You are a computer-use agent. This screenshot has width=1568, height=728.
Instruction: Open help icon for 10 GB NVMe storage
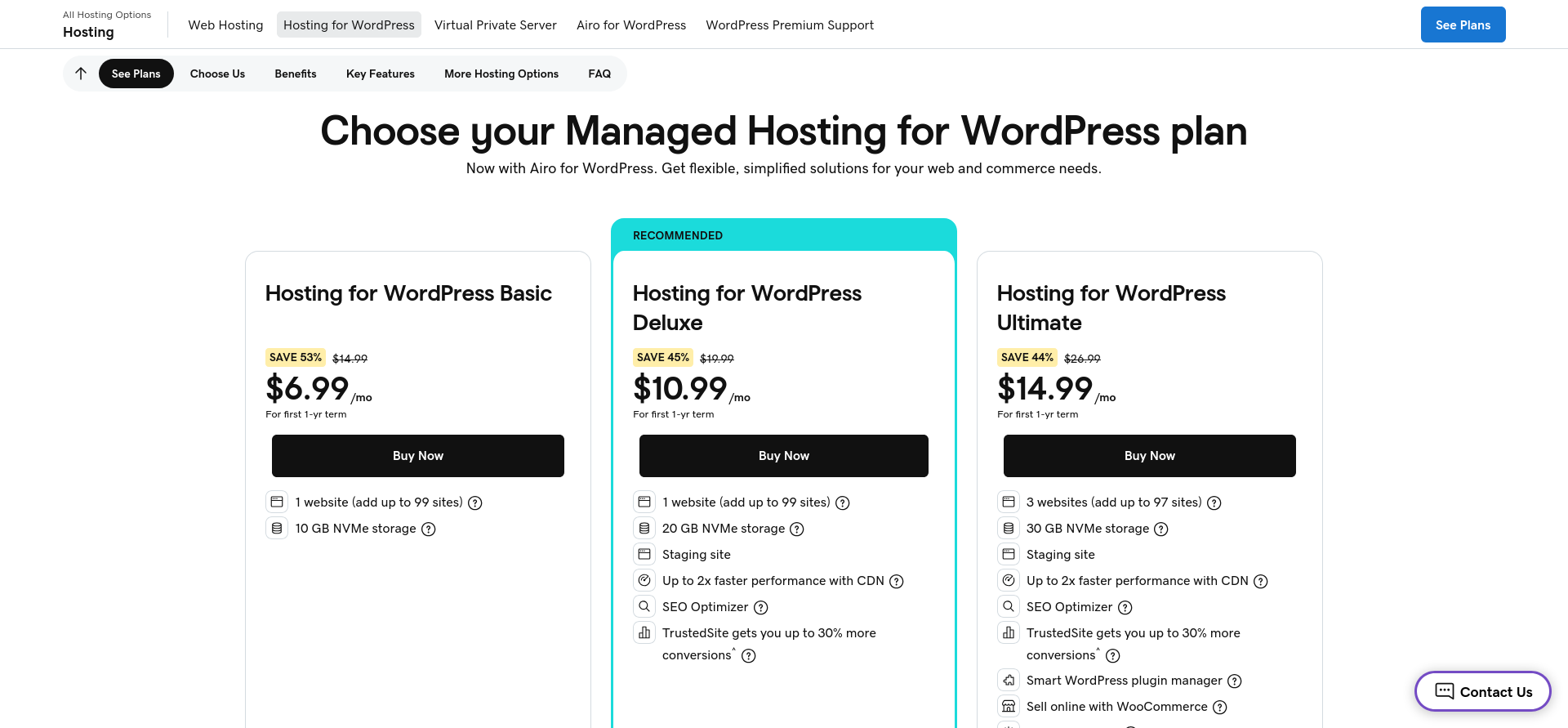429,529
